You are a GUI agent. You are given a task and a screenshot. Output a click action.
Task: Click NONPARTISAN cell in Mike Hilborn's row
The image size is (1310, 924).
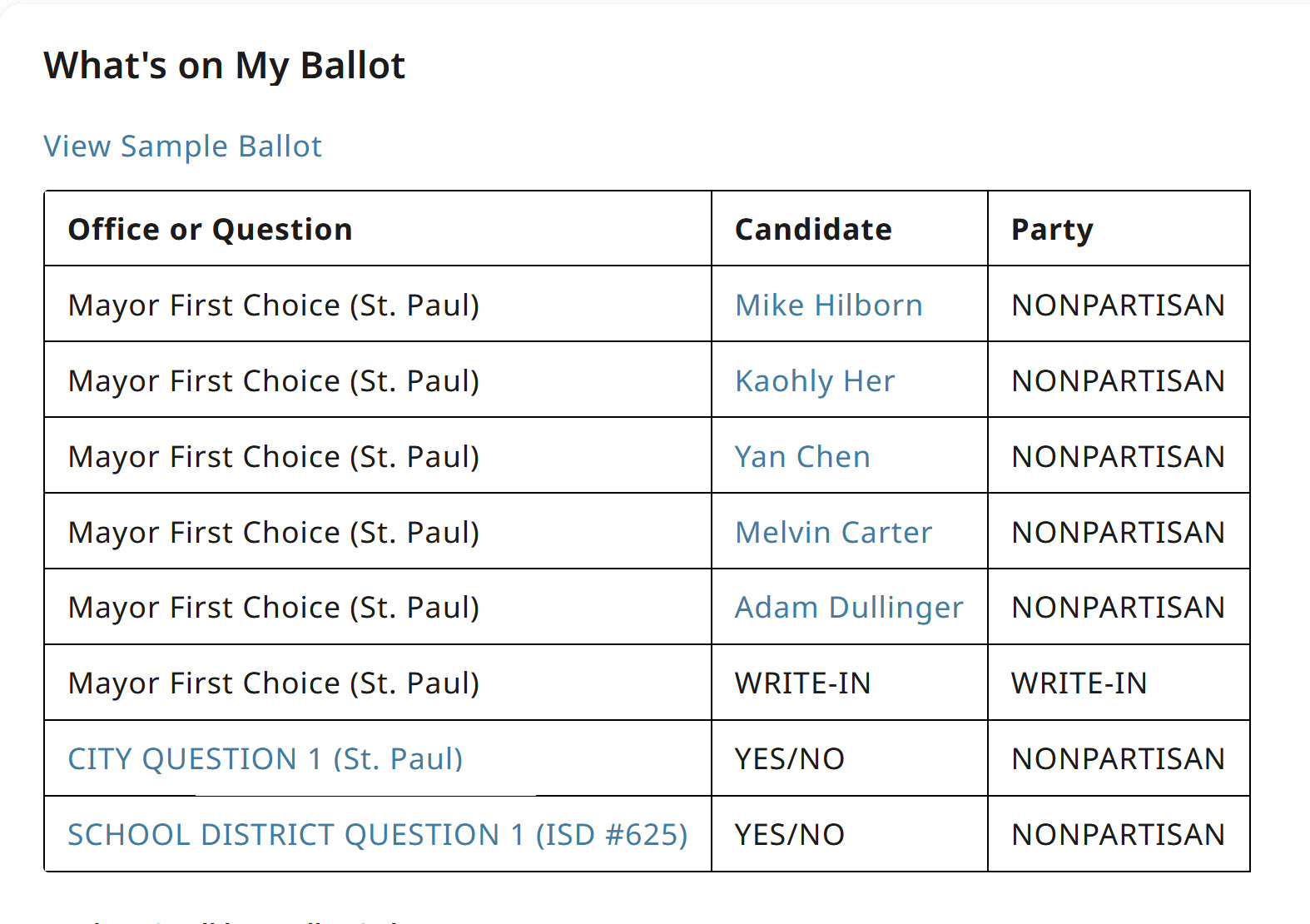1118,306
